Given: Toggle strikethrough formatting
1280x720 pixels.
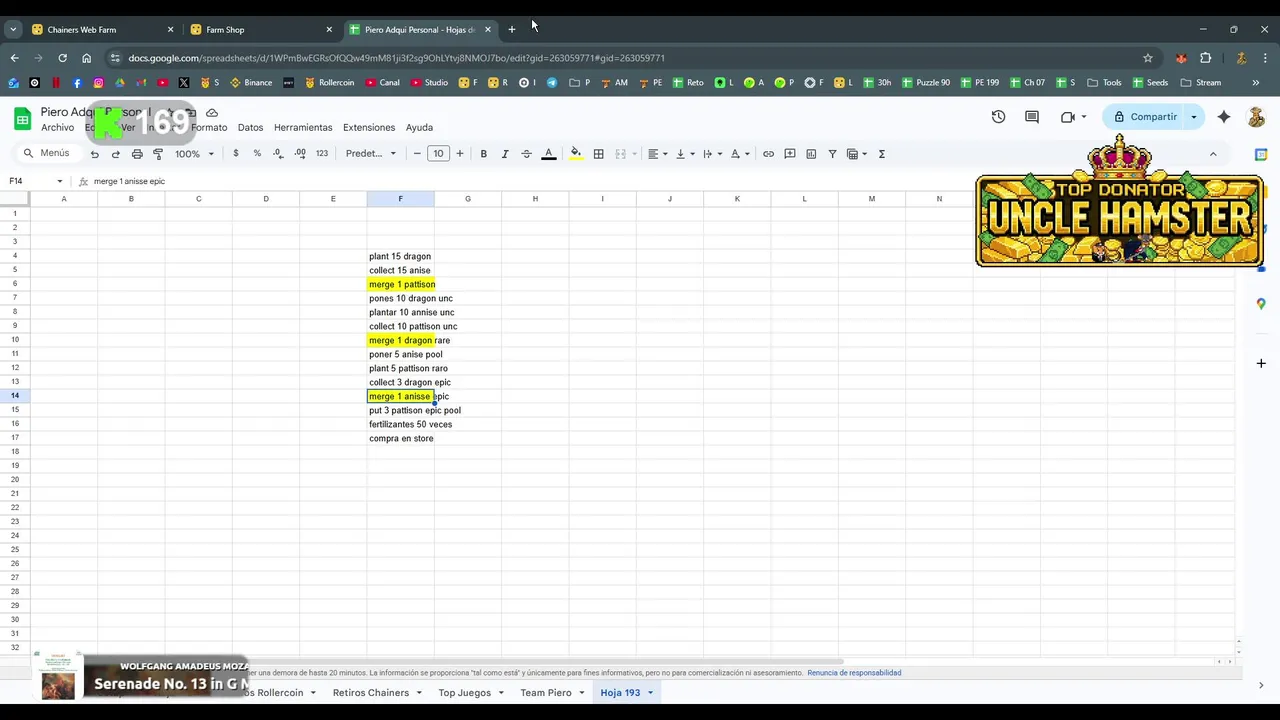Looking at the screenshot, I should 526,154.
